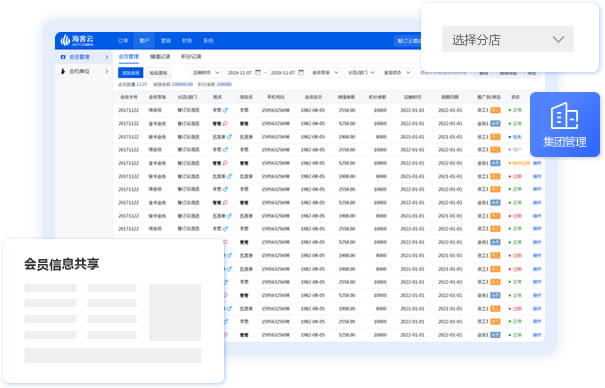Open the 会员等级 filter dropdown
This screenshot has height=388, width=605.
click(325, 73)
